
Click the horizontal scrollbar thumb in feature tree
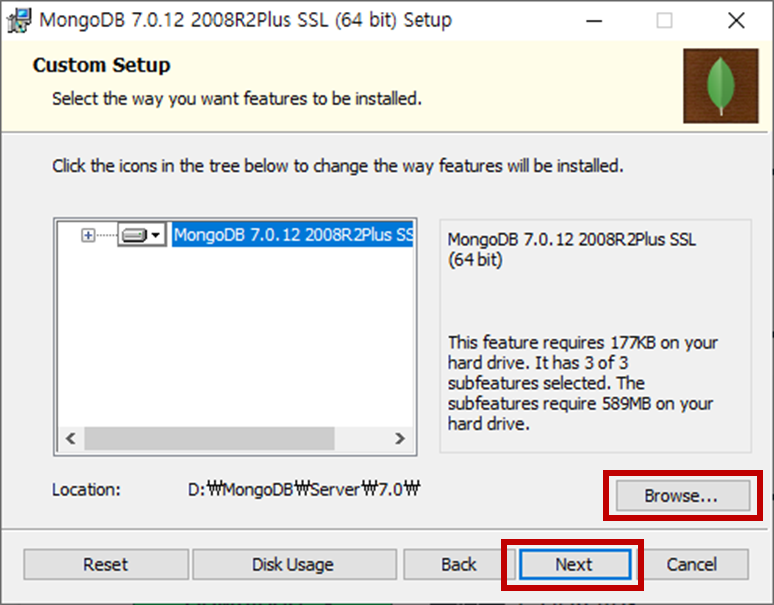(209, 438)
